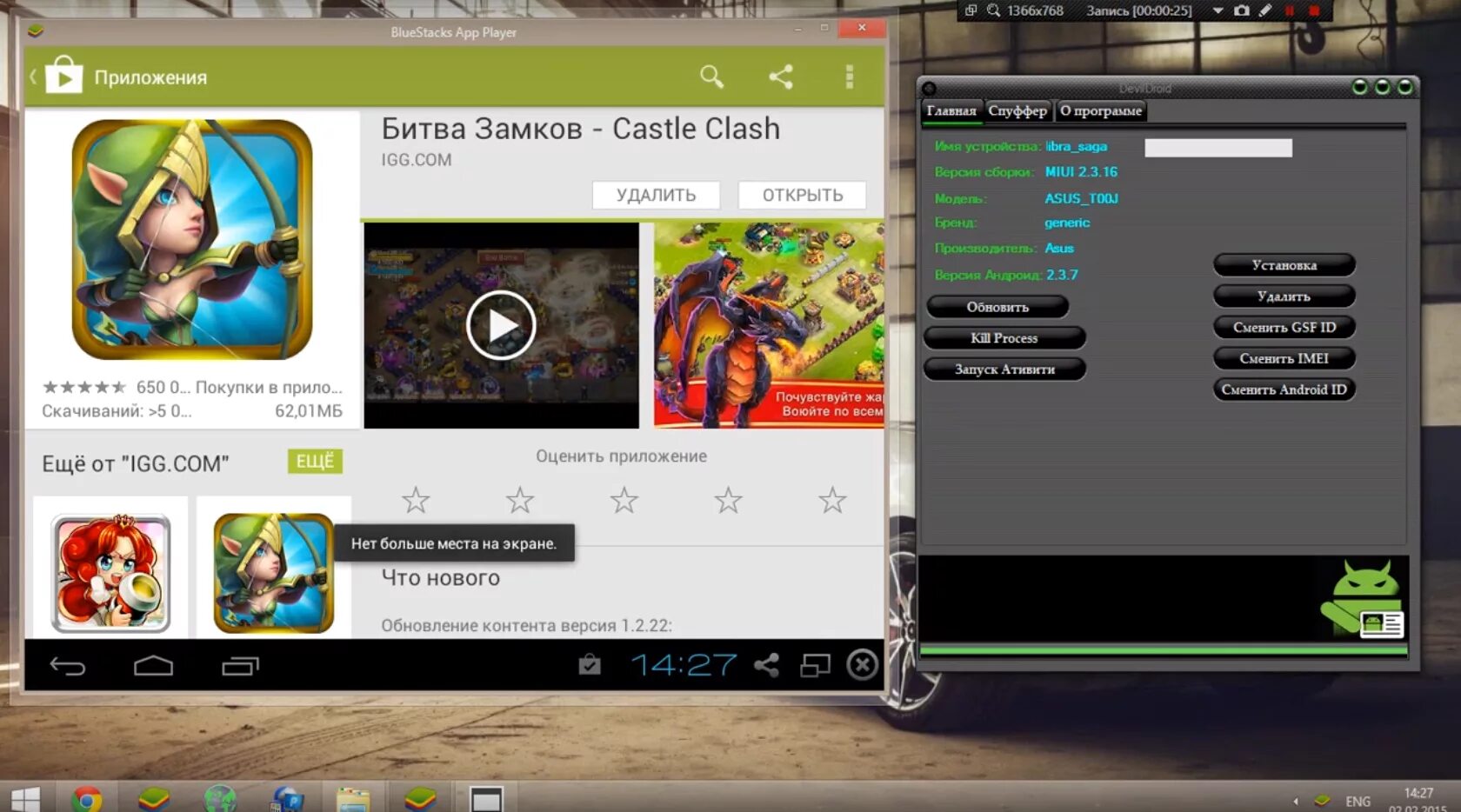Screen dimensions: 1461x812
Task: Click the BlueStacks notification bag icon
Action: coord(590,665)
